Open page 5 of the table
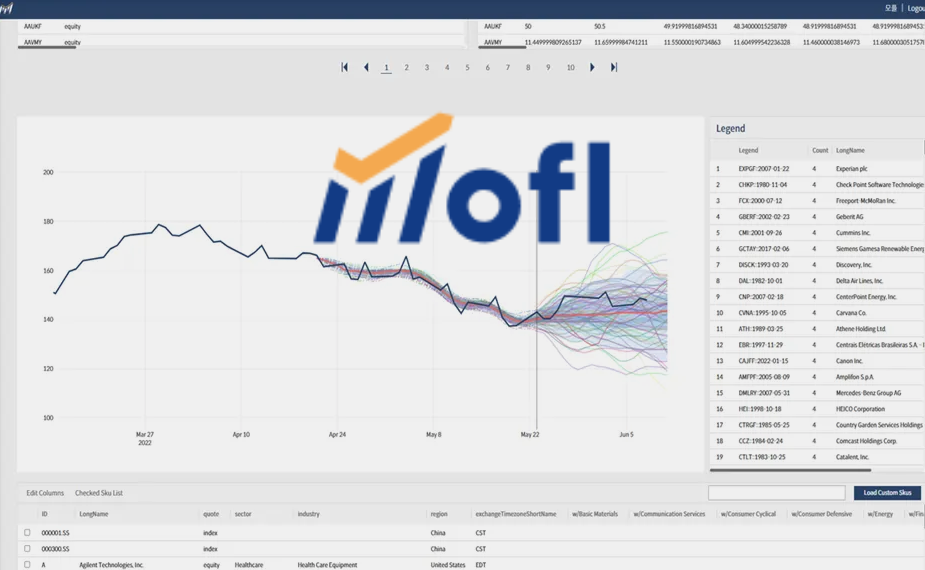Viewport: 925px width, 570px height. (x=467, y=68)
